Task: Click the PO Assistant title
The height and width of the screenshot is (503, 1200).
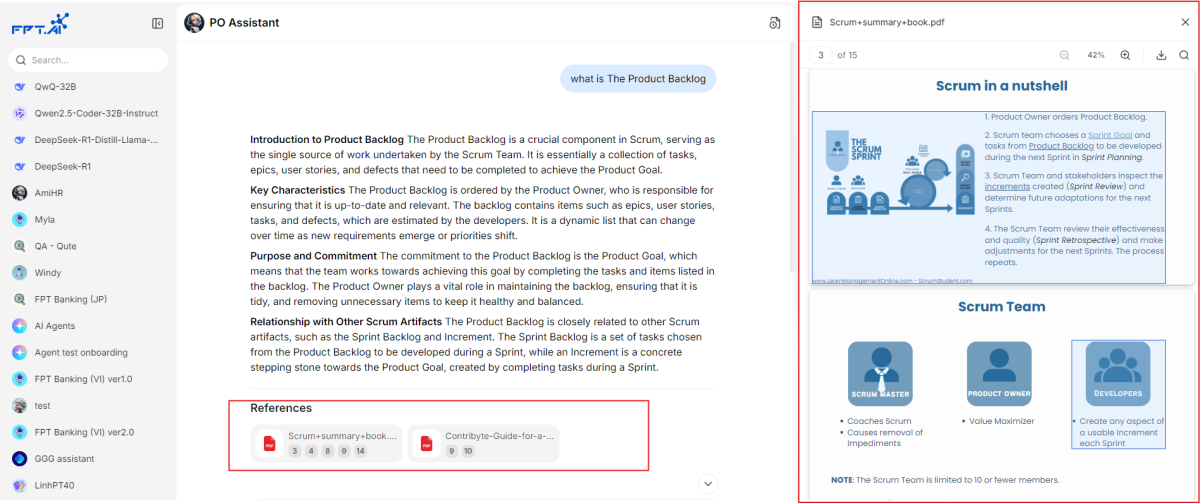Action: pos(244,23)
